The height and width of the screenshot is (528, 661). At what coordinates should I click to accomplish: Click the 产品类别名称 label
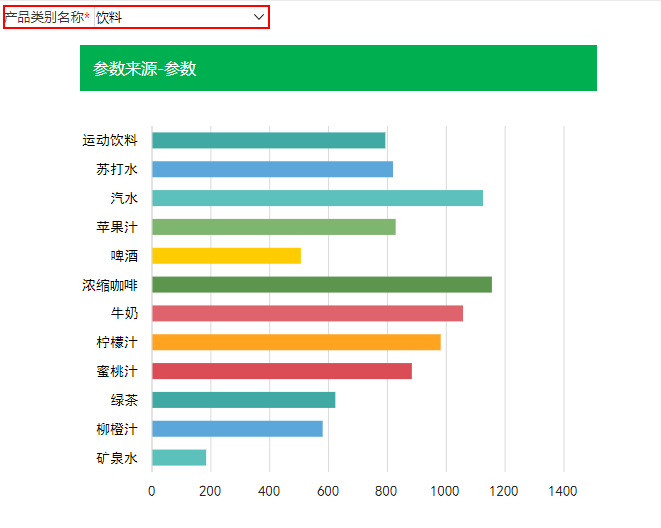[x=47, y=17]
